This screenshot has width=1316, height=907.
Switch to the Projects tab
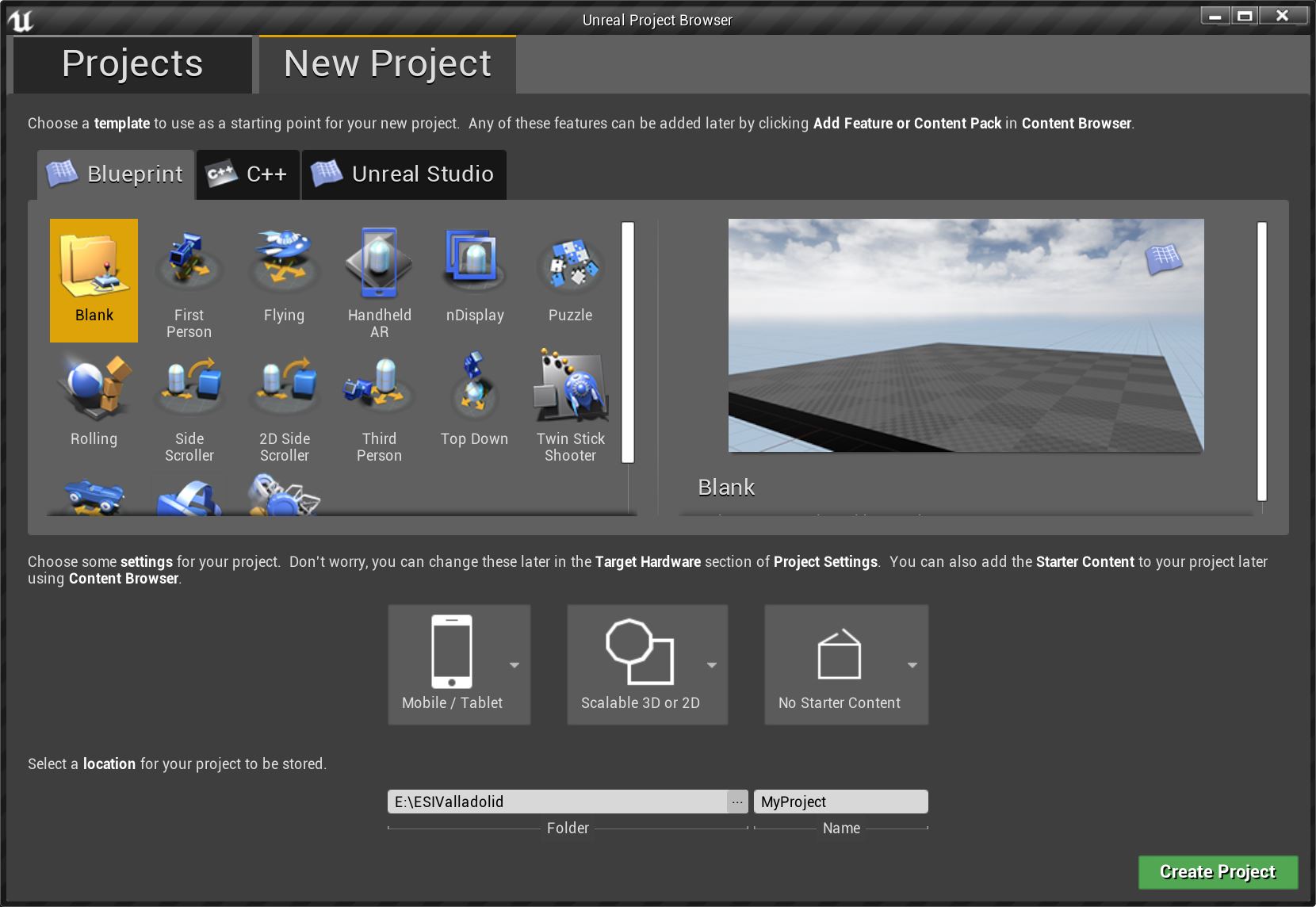click(132, 63)
